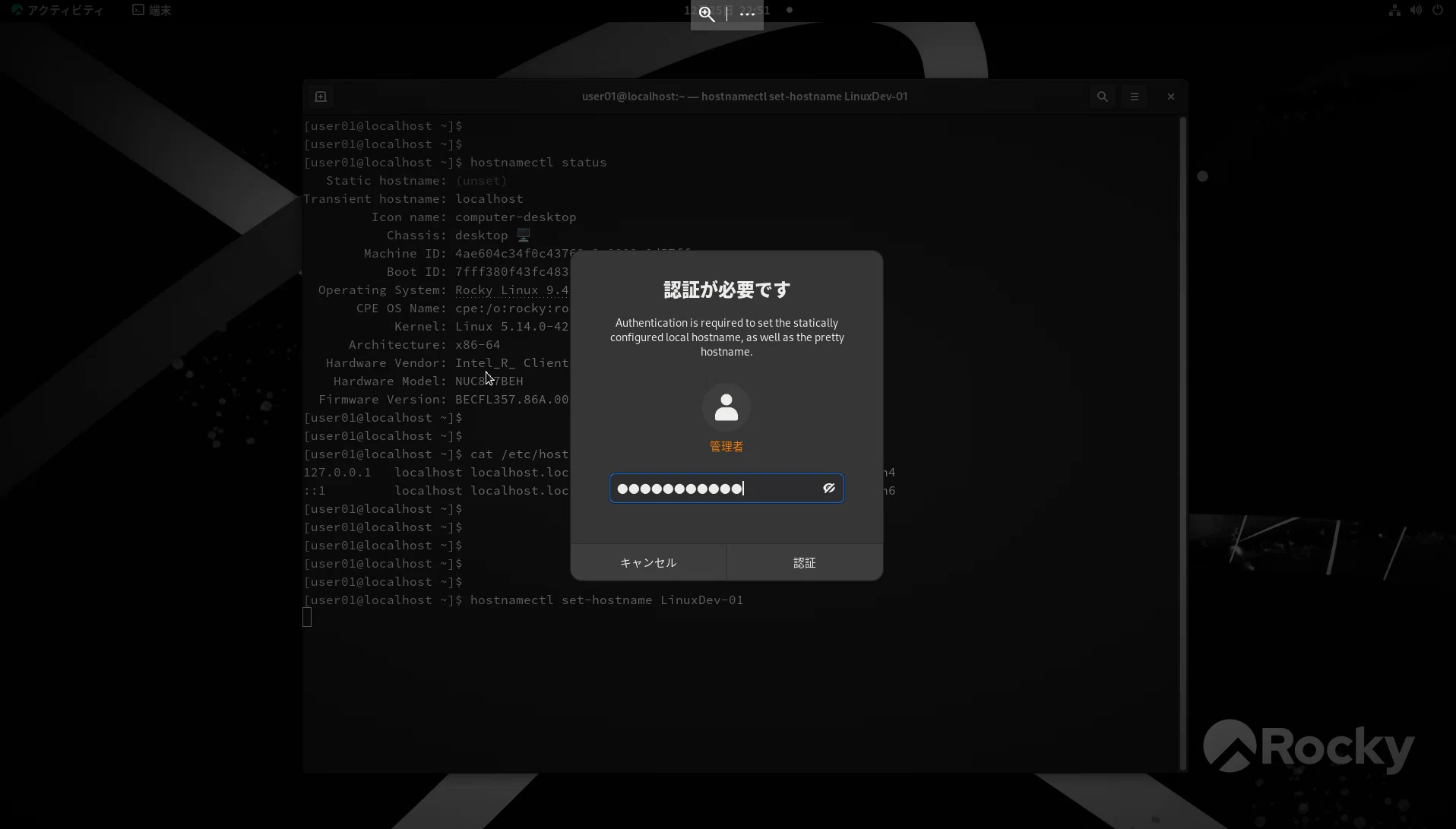Screen dimensions: 1456x829
Task: Click the terminal search icon
Action: (1103, 97)
